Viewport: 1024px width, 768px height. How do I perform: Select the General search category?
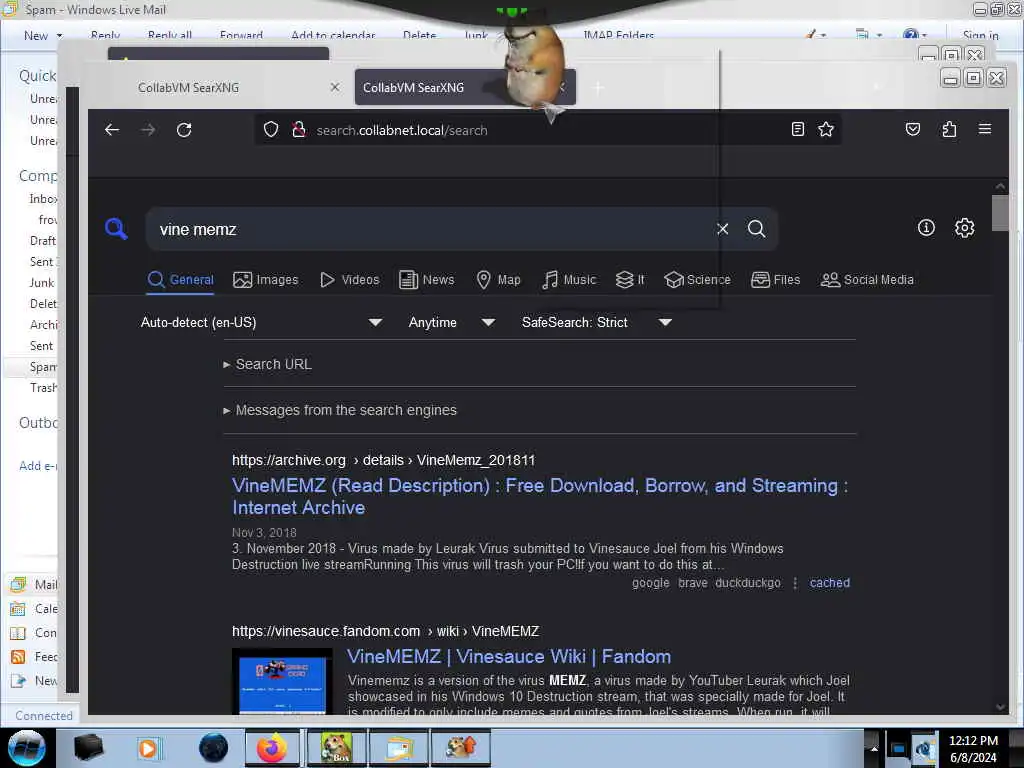coord(181,280)
